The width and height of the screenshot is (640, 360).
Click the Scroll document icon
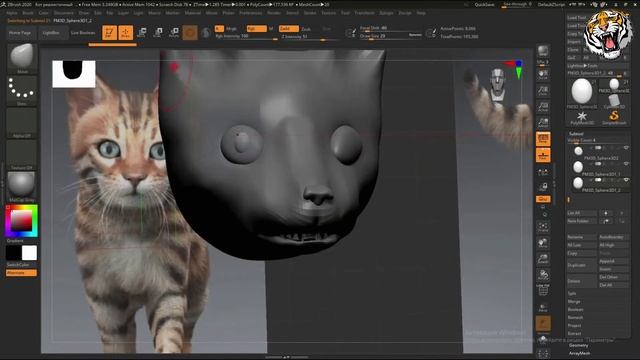tap(543, 75)
